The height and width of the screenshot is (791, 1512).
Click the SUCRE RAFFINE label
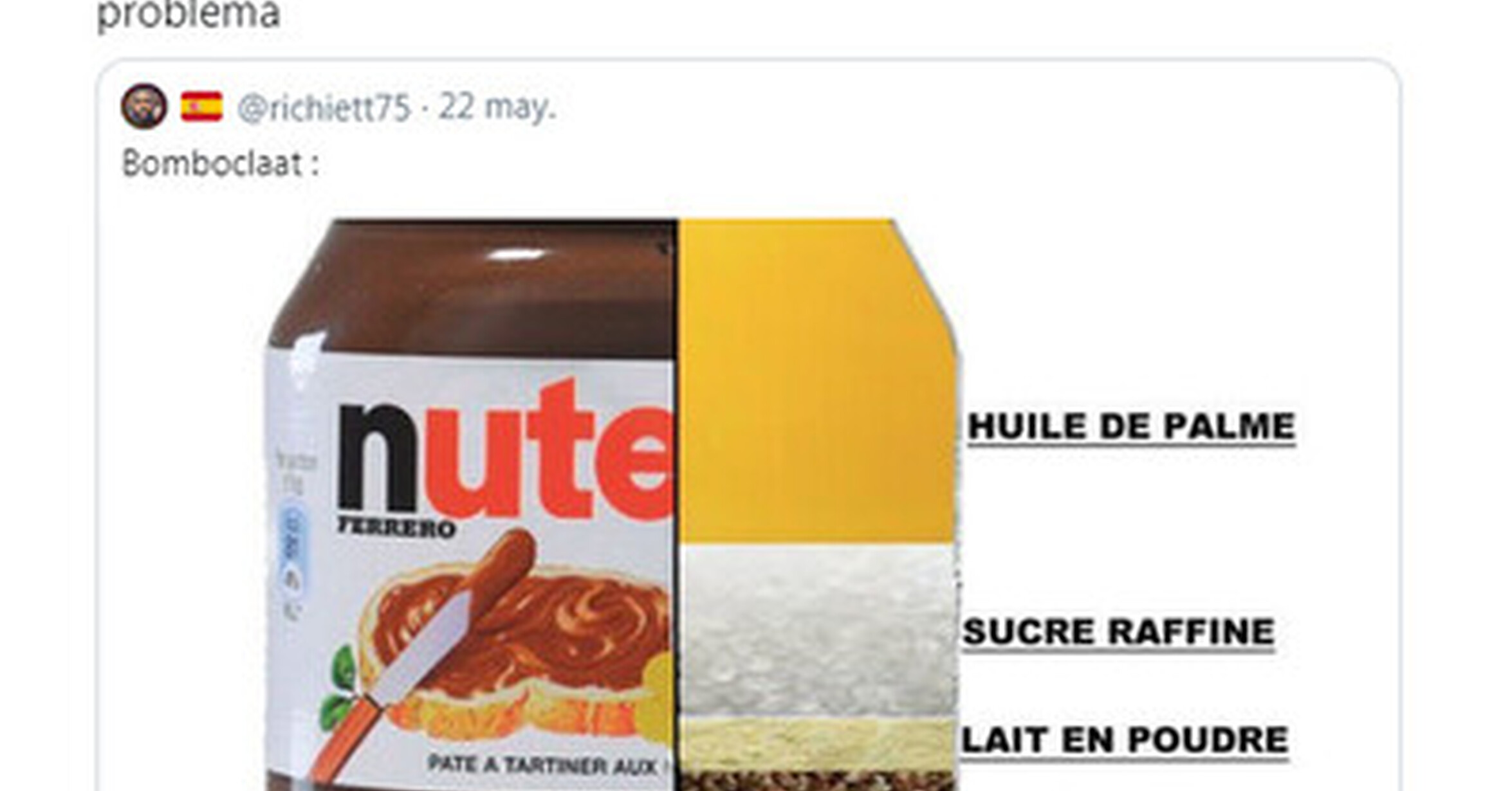[1118, 632]
